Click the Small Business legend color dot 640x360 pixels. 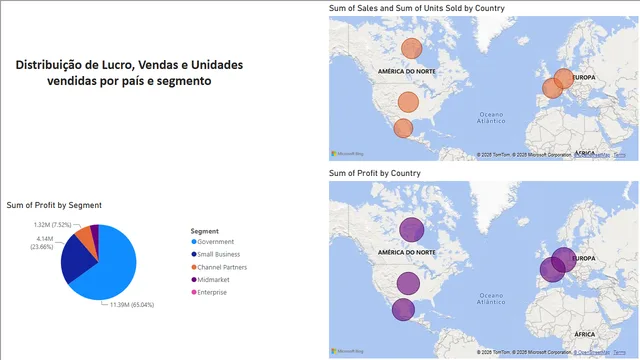[194, 254]
